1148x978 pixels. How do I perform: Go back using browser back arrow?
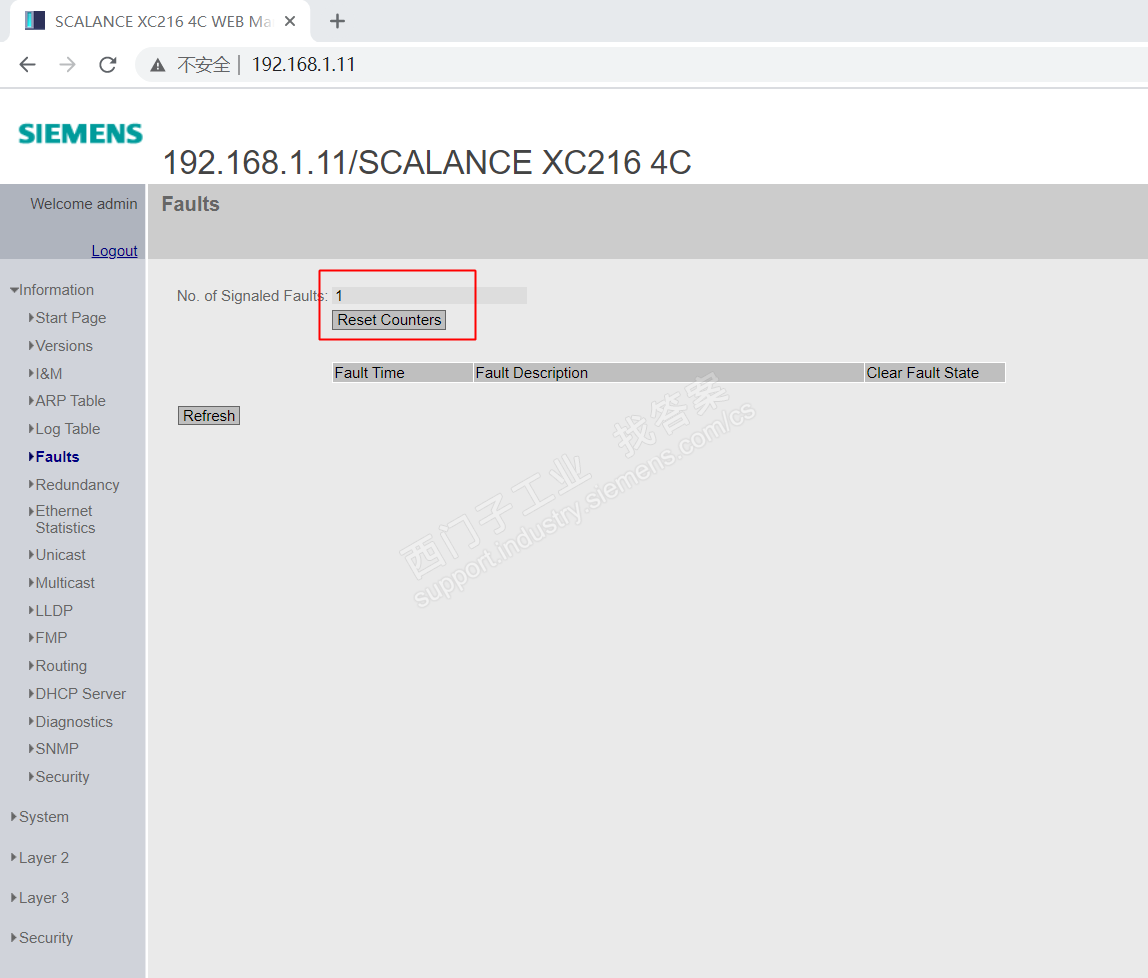click(x=27, y=64)
